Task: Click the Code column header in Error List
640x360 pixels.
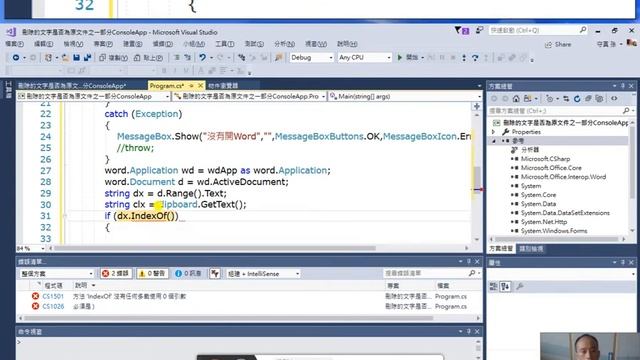Action: tap(53, 285)
